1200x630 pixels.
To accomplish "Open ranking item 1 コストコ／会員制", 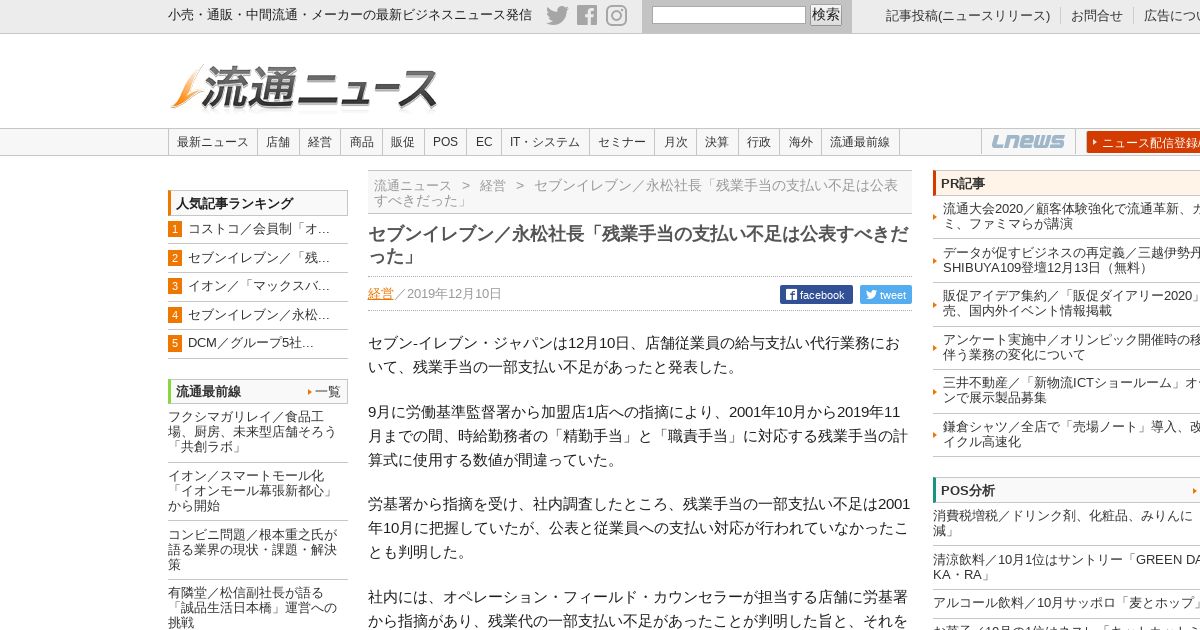I will point(258,229).
